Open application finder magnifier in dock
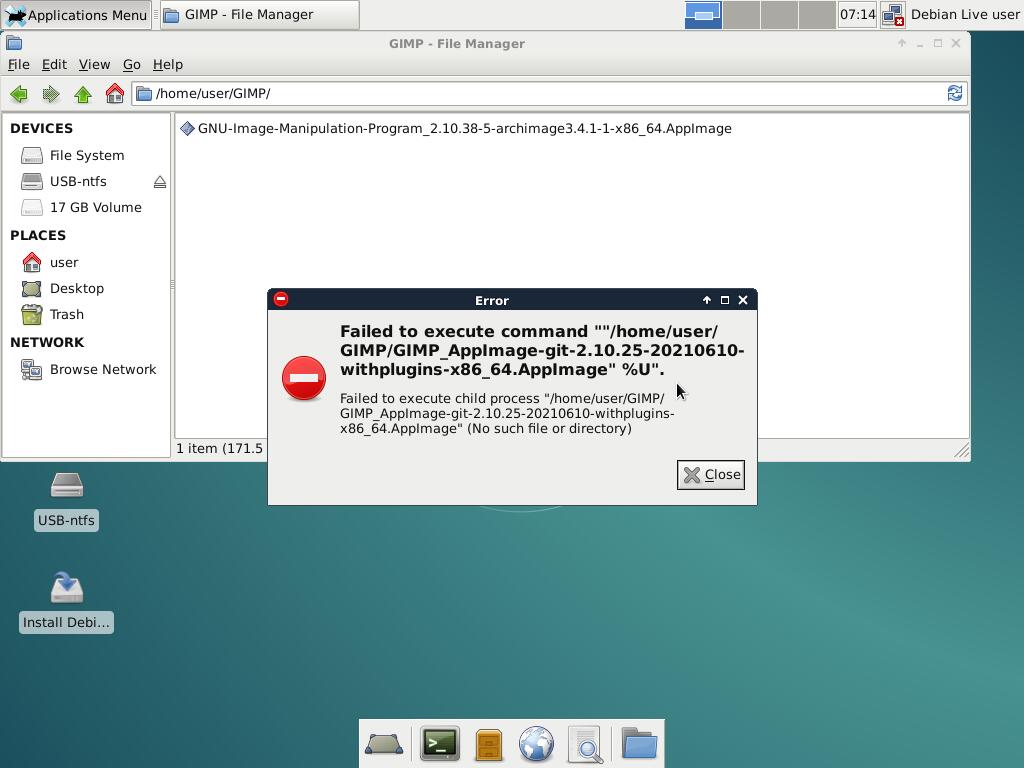Viewport: 1024px width, 768px height. (x=585, y=744)
